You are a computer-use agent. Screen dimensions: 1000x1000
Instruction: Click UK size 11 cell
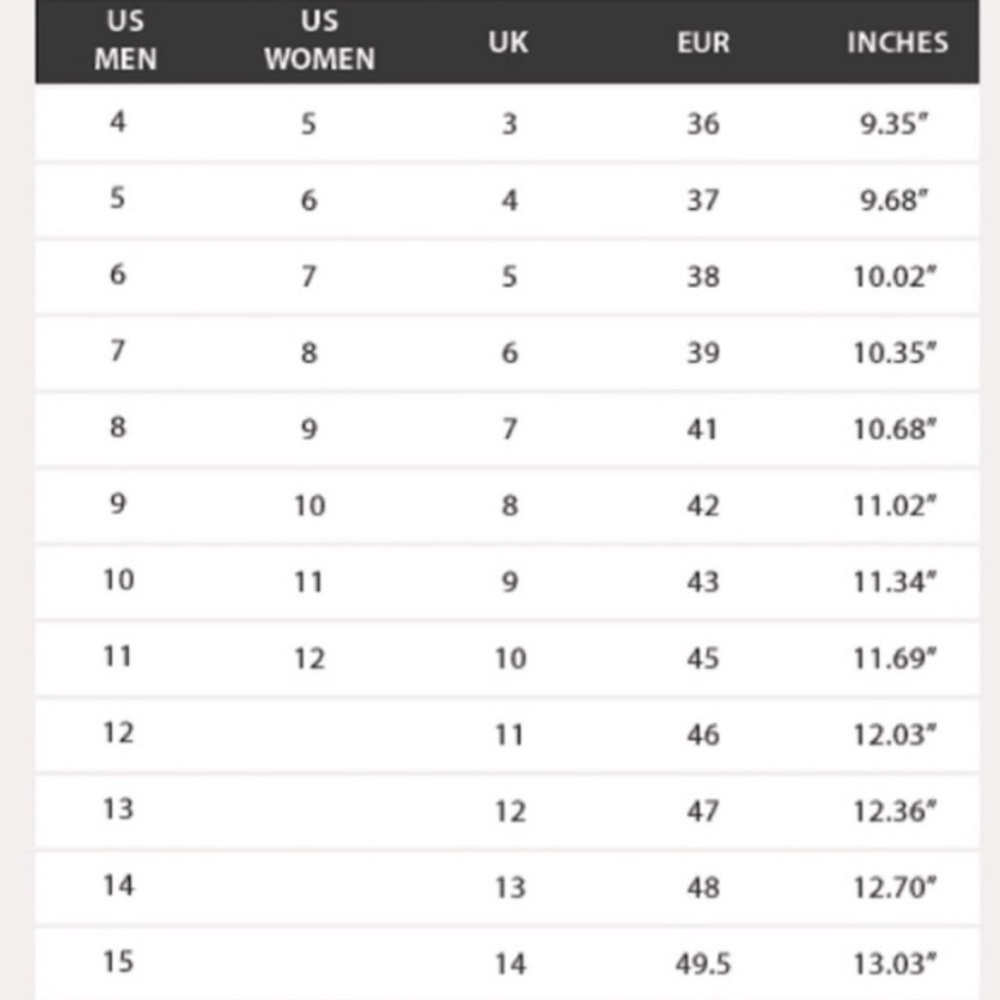510,735
